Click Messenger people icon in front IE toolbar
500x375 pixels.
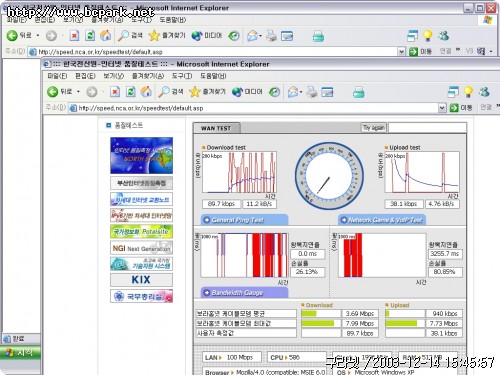point(484,92)
